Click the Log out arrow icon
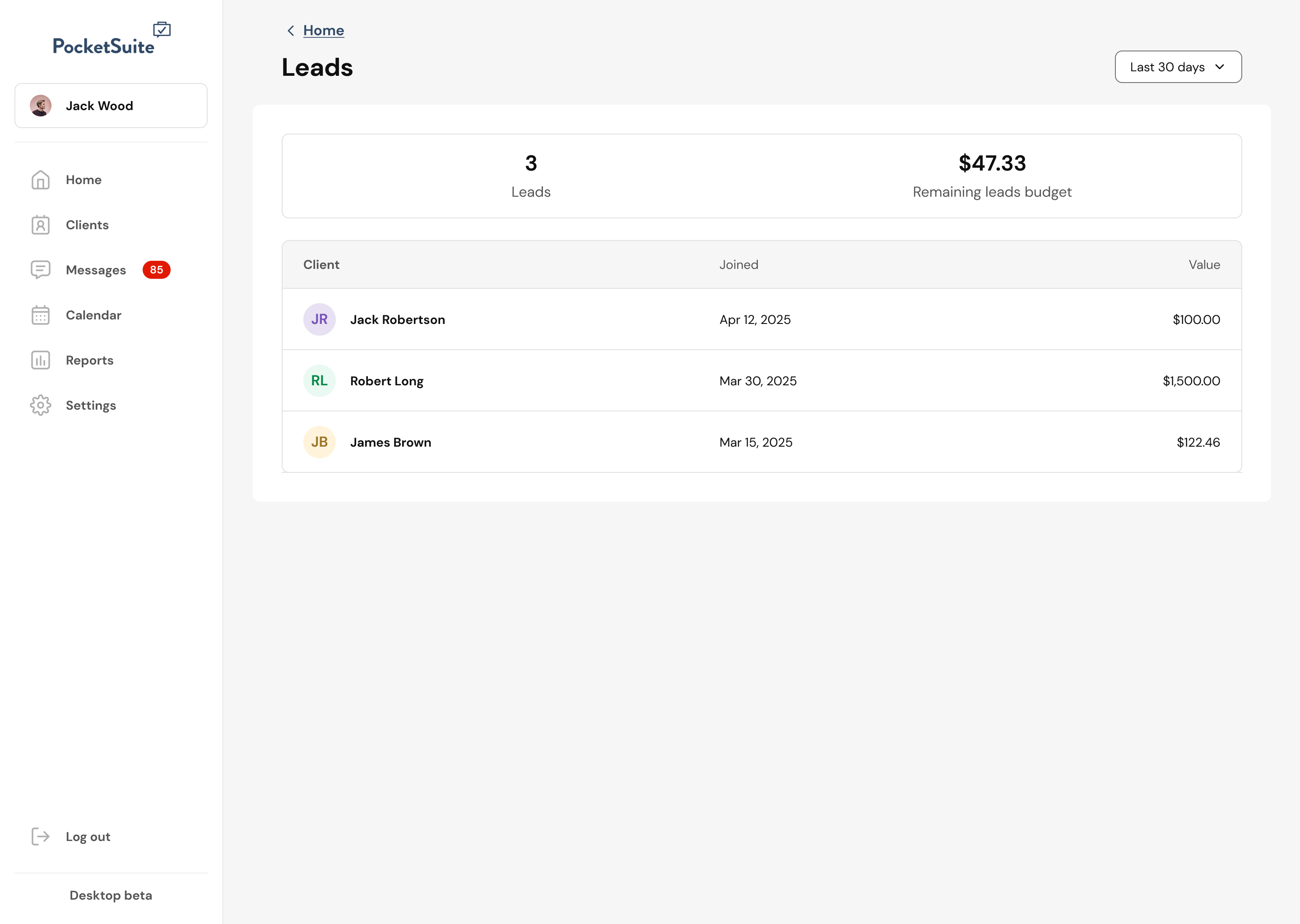The height and width of the screenshot is (924, 1300). (41, 836)
